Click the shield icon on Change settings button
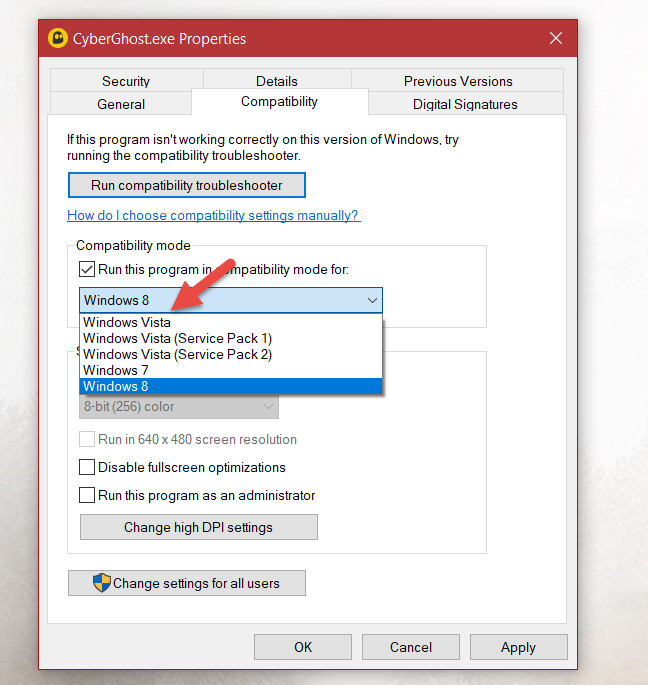The image size is (648, 685). (102, 583)
